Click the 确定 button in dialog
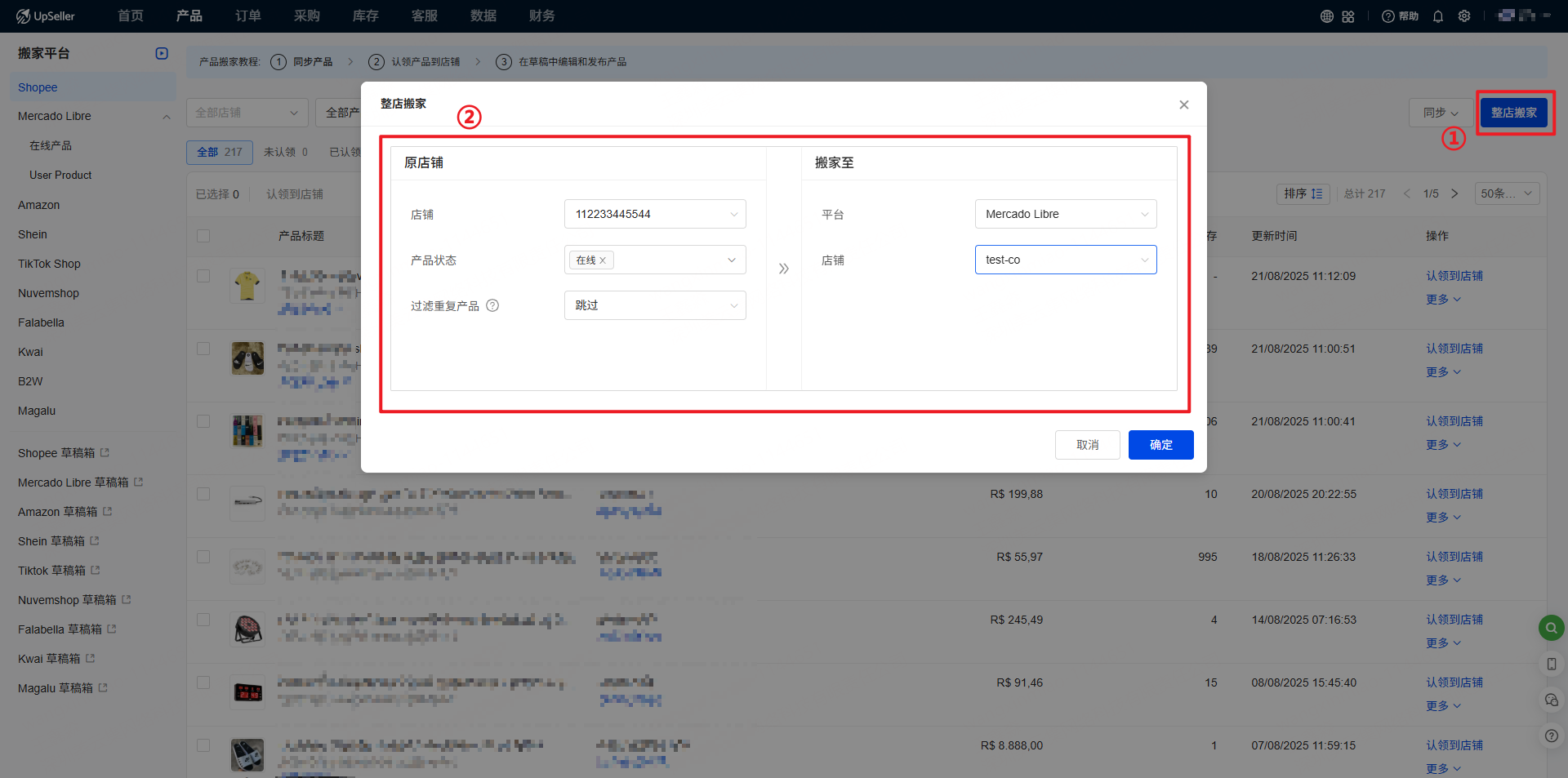 tap(1161, 445)
